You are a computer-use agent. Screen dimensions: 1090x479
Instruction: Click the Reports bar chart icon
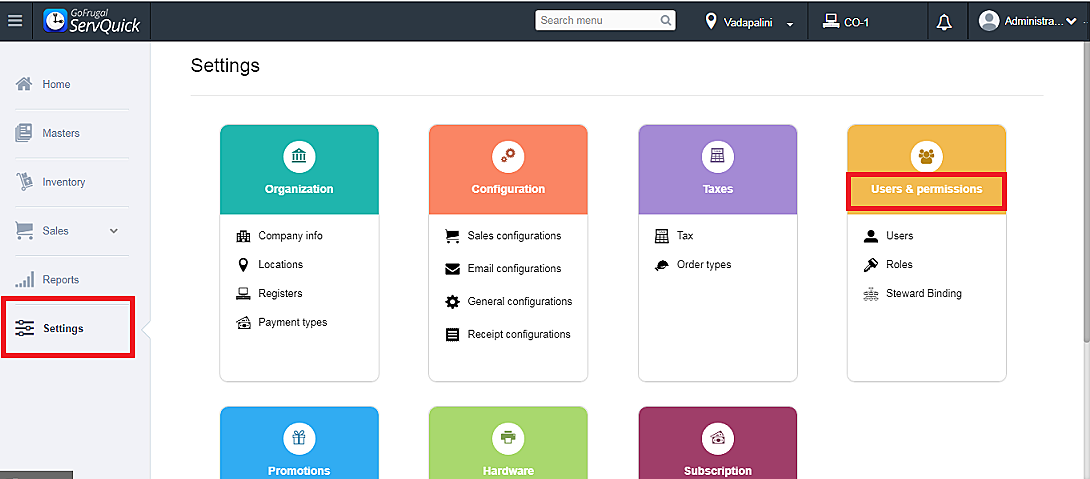click(x=24, y=279)
